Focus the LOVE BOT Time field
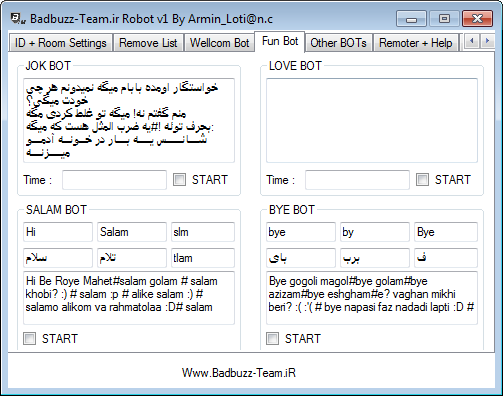The height and width of the screenshot is (396, 503). coord(357,180)
